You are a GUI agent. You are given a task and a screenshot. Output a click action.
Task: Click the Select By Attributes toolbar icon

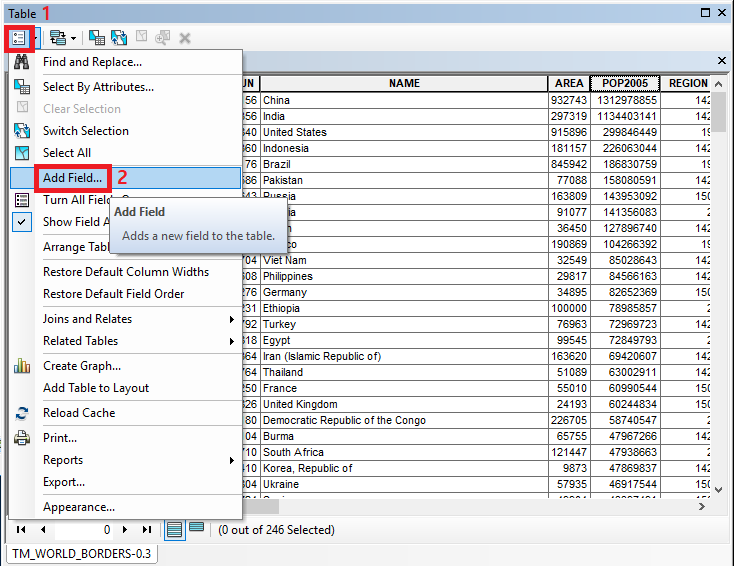[x=97, y=37]
